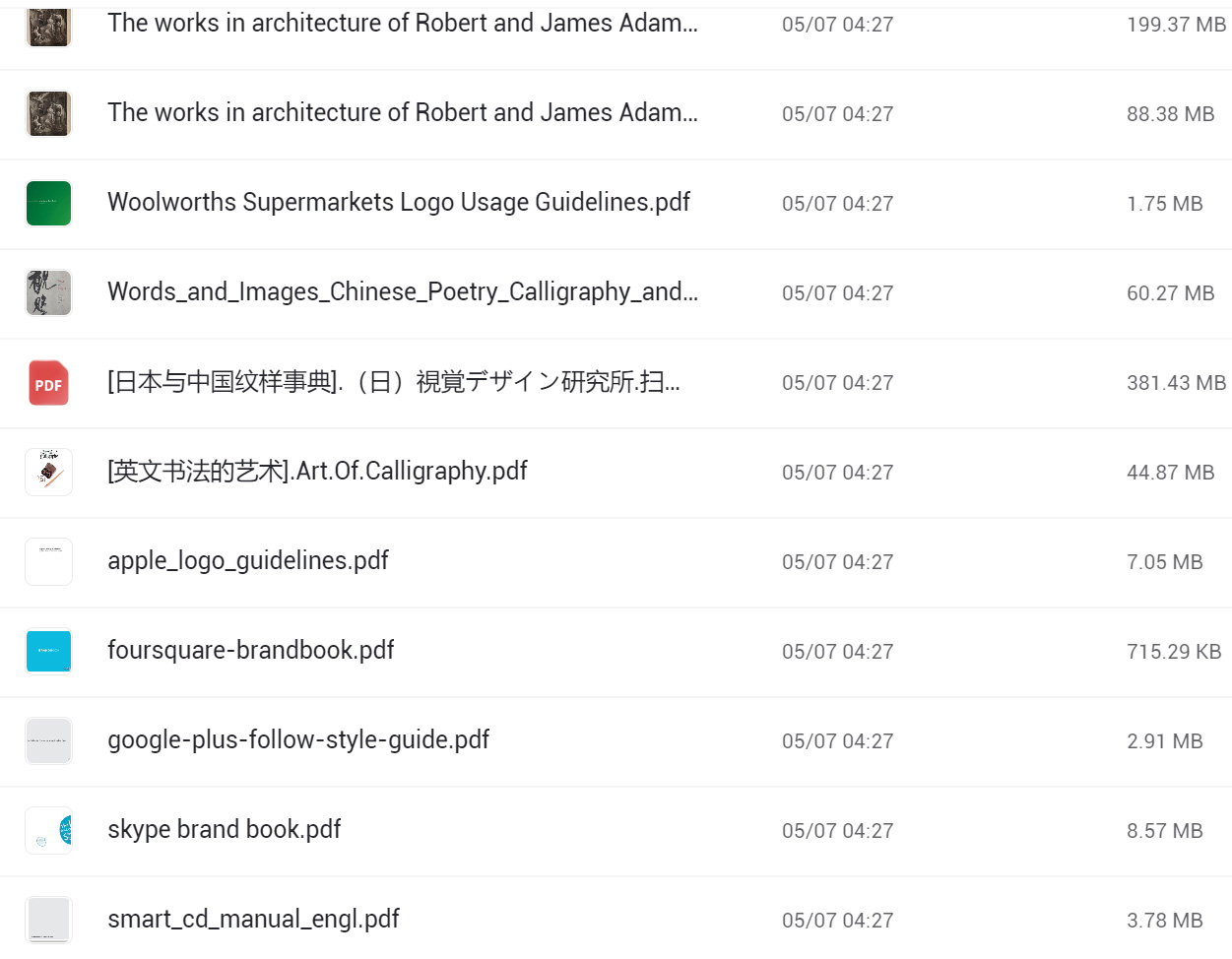
Task: Click the date in the apple_logo_guidelines row
Action: pos(837,562)
